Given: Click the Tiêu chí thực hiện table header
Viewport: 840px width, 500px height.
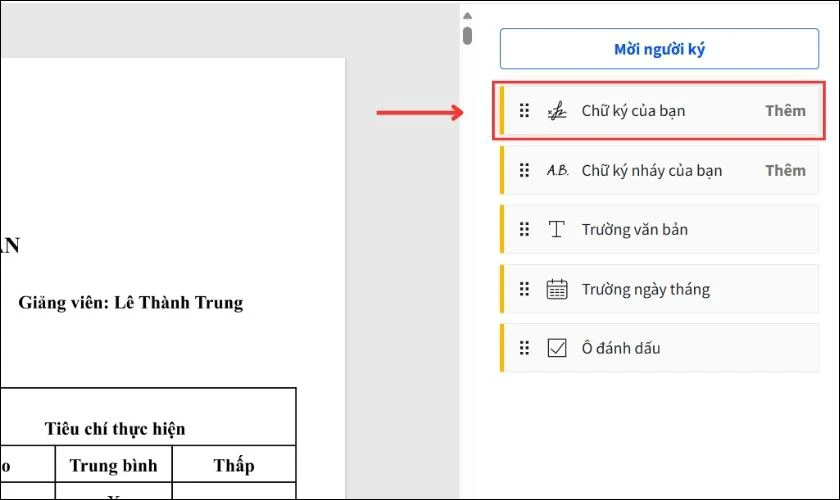Looking at the screenshot, I should [115, 429].
